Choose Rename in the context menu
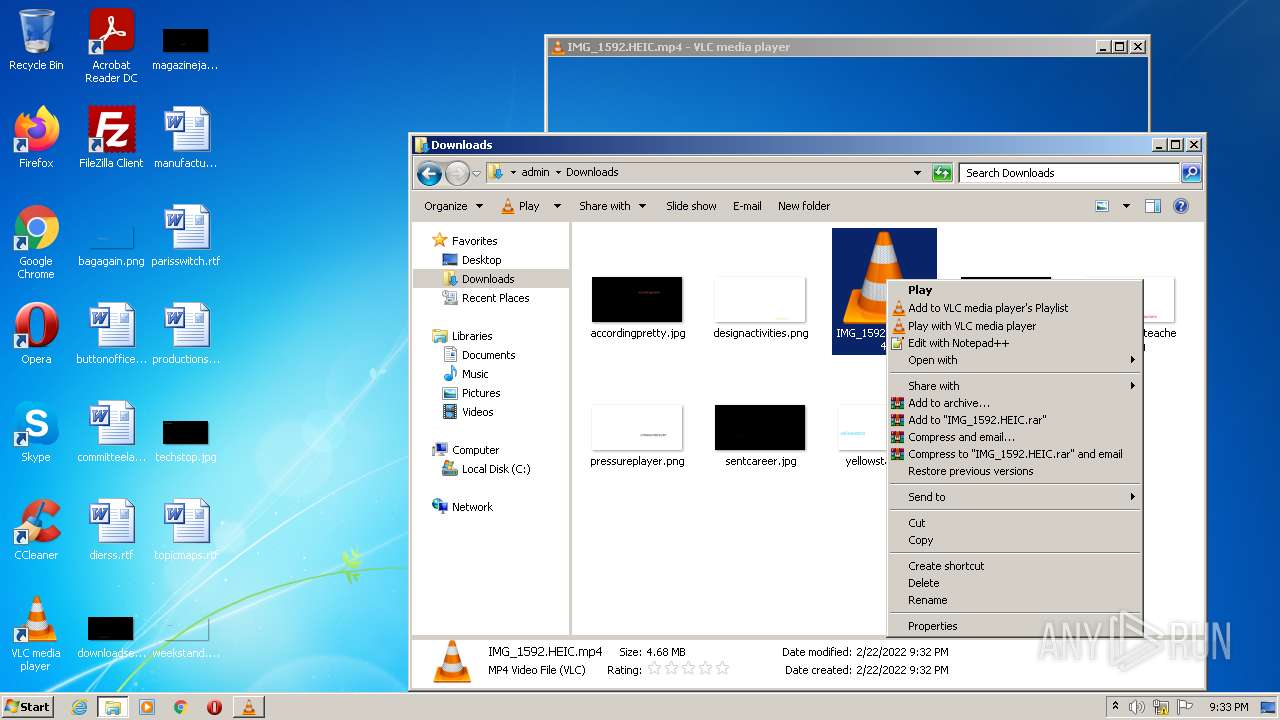This screenshot has height=720, width=1280. (x=1014, y=600)
